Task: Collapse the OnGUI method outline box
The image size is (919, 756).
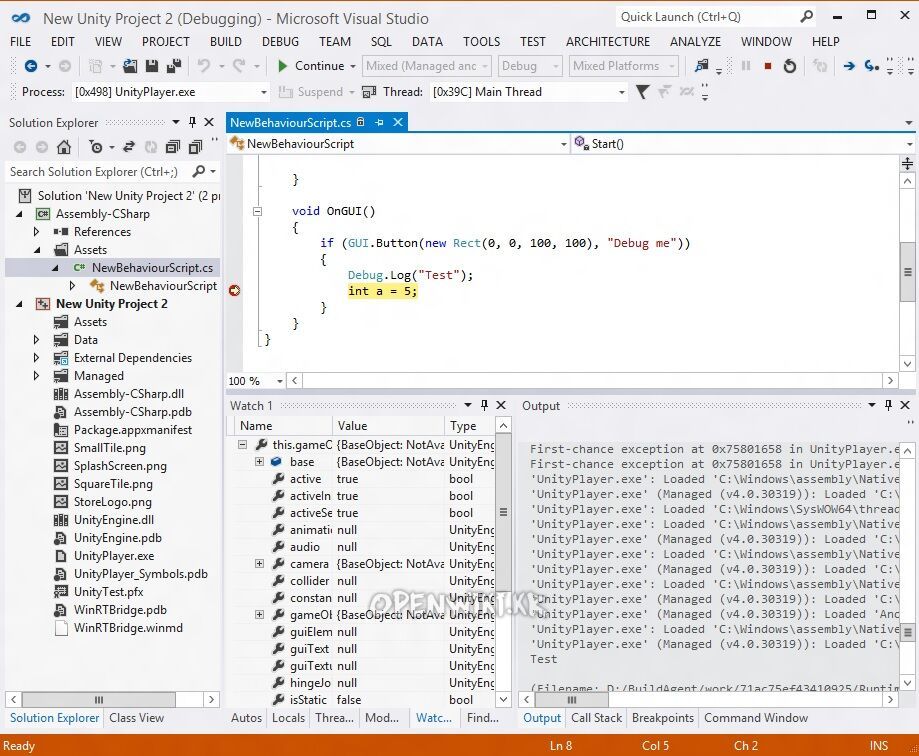Action: (257, 212)
